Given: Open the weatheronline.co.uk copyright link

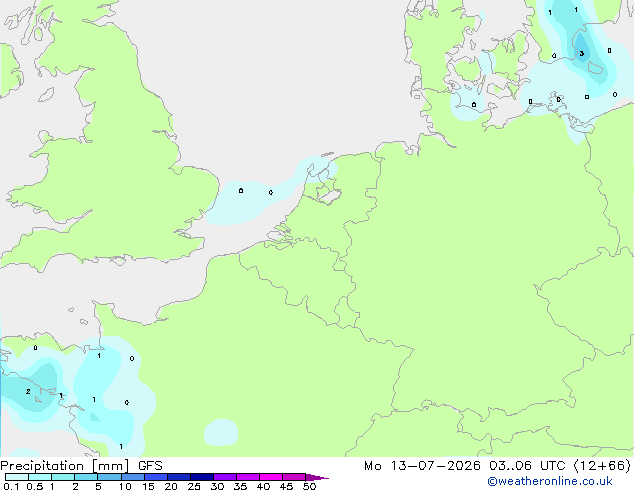Looking at the screenshot, I should [x=550, y=481].
